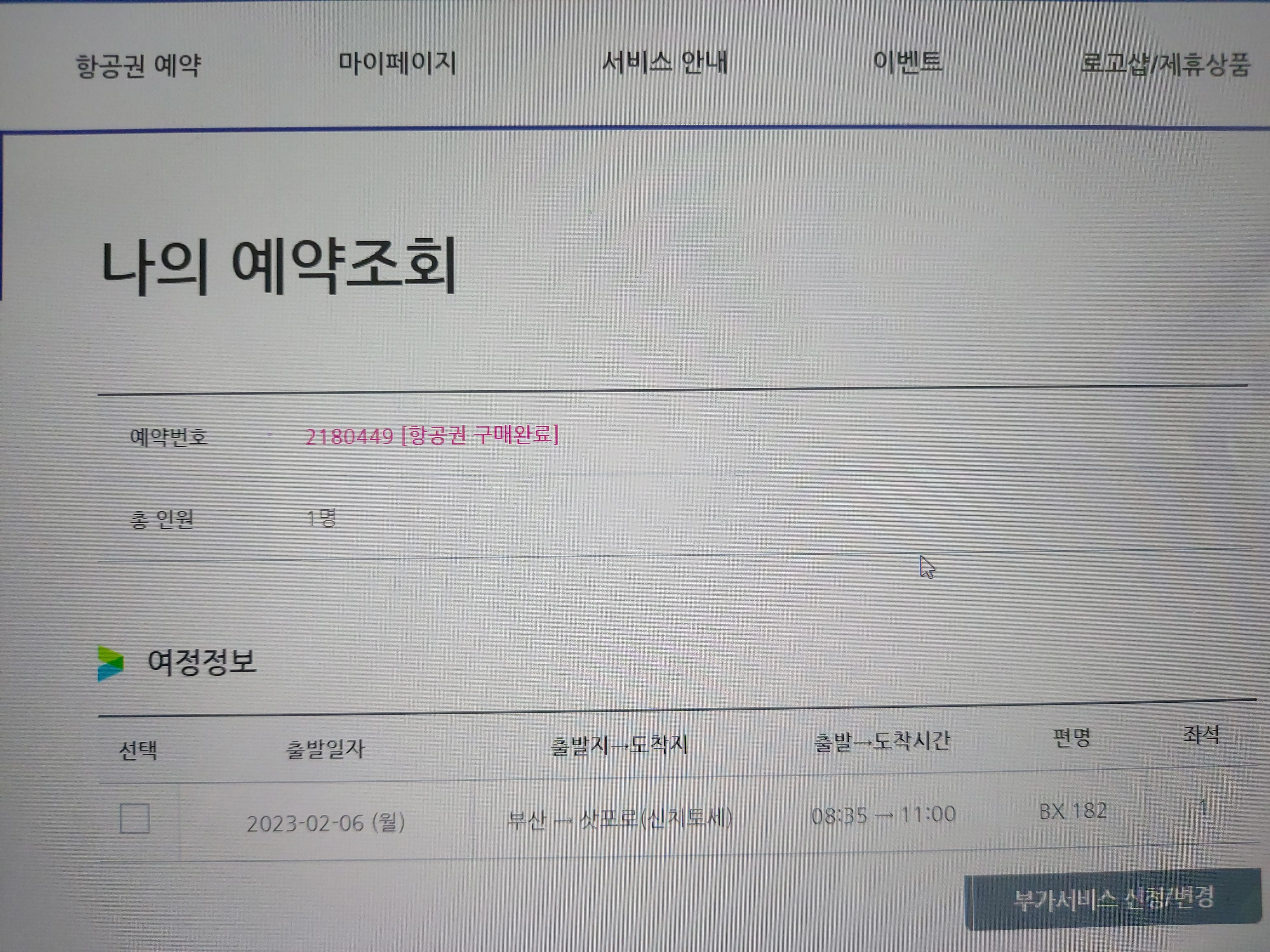
Task: Open the 로고샵/제휴상품 menu
Action: 1165,64
